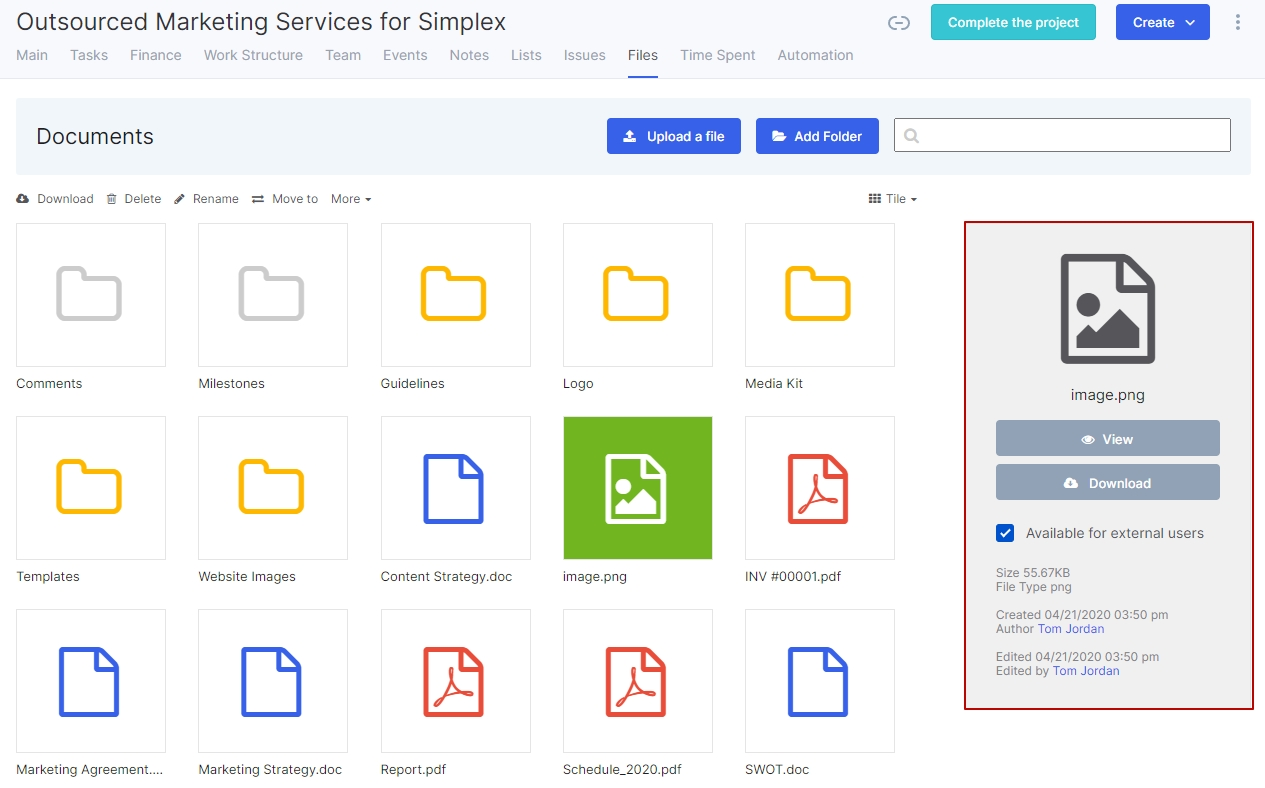Open the three-dot project options menu
The height and width of the screenshot is (788, 1265).
click(1238, 22)
